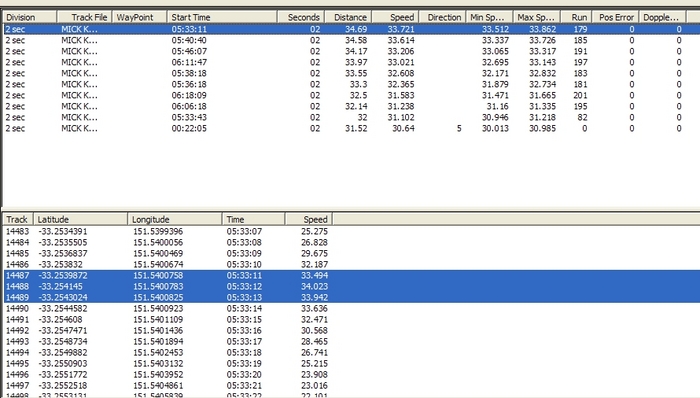Viewport: 700px width, 398px height.
Task: Select the run starting at 06:11:47
Action: pos(352,62)
